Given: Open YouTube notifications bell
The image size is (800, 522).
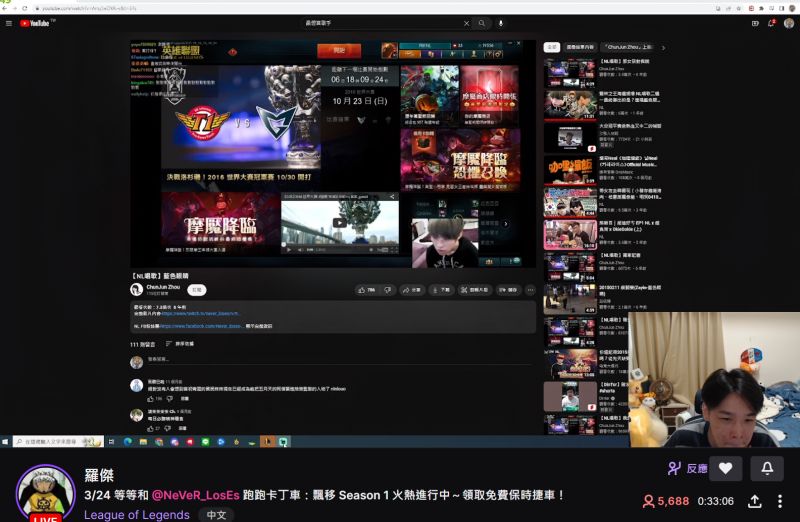Looking at the screenshot, I should 771,23.
